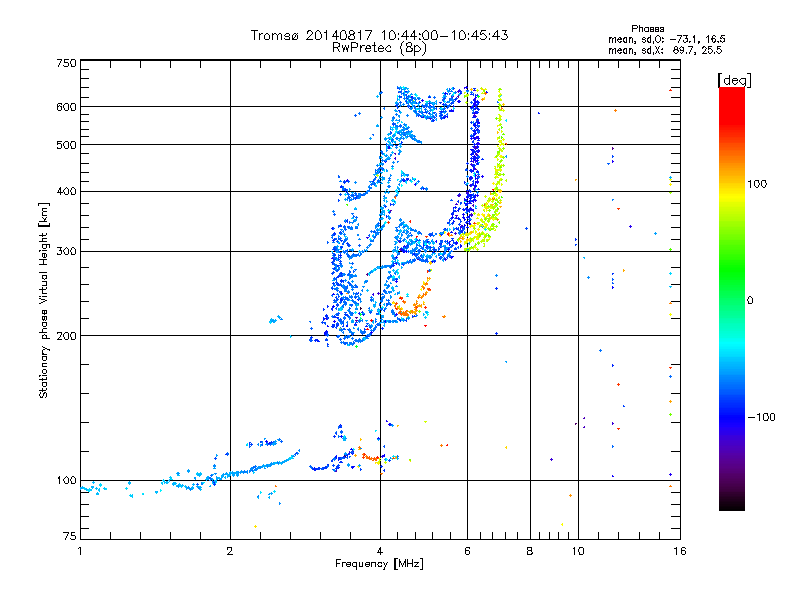Click the 'Stationary phase Virtual Height [km]' axis title
The image size is (800, 600).
click(x=44, y=301)
